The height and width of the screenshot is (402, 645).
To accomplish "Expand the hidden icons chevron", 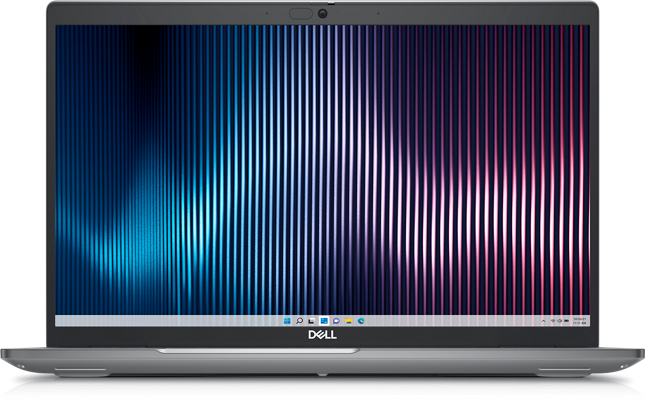I will 541,321.
